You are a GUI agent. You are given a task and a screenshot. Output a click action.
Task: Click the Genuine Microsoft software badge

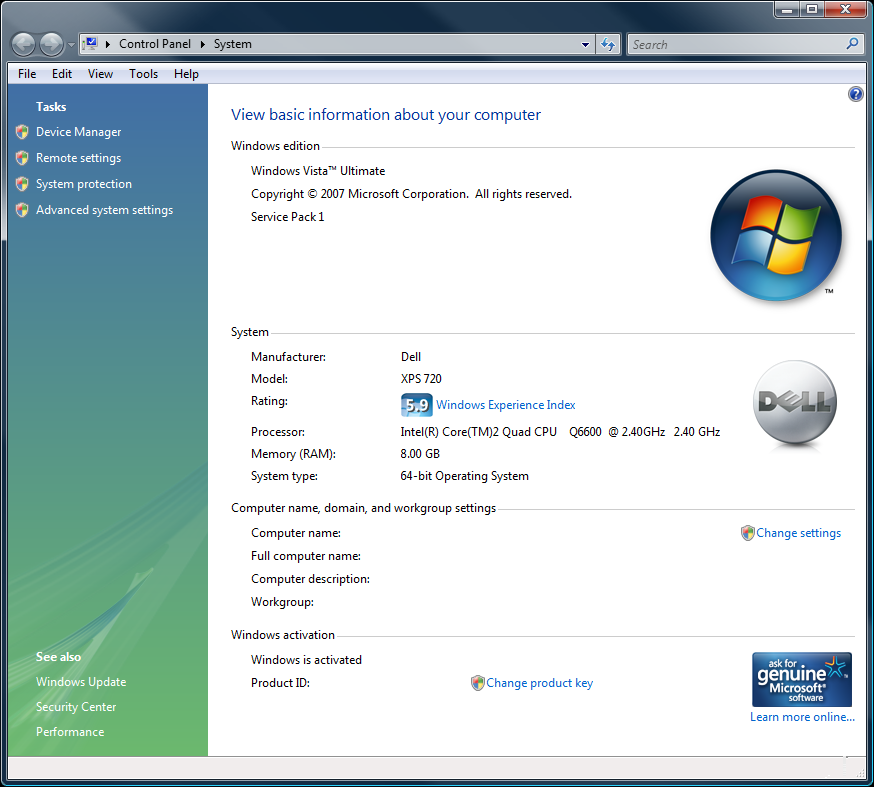801,680
